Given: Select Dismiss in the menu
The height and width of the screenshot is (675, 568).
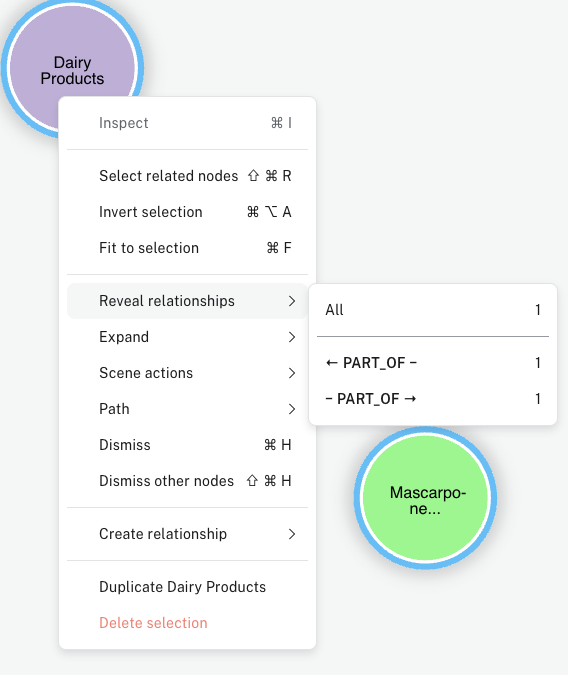Looking at the screenshot, I should [187, 445].
